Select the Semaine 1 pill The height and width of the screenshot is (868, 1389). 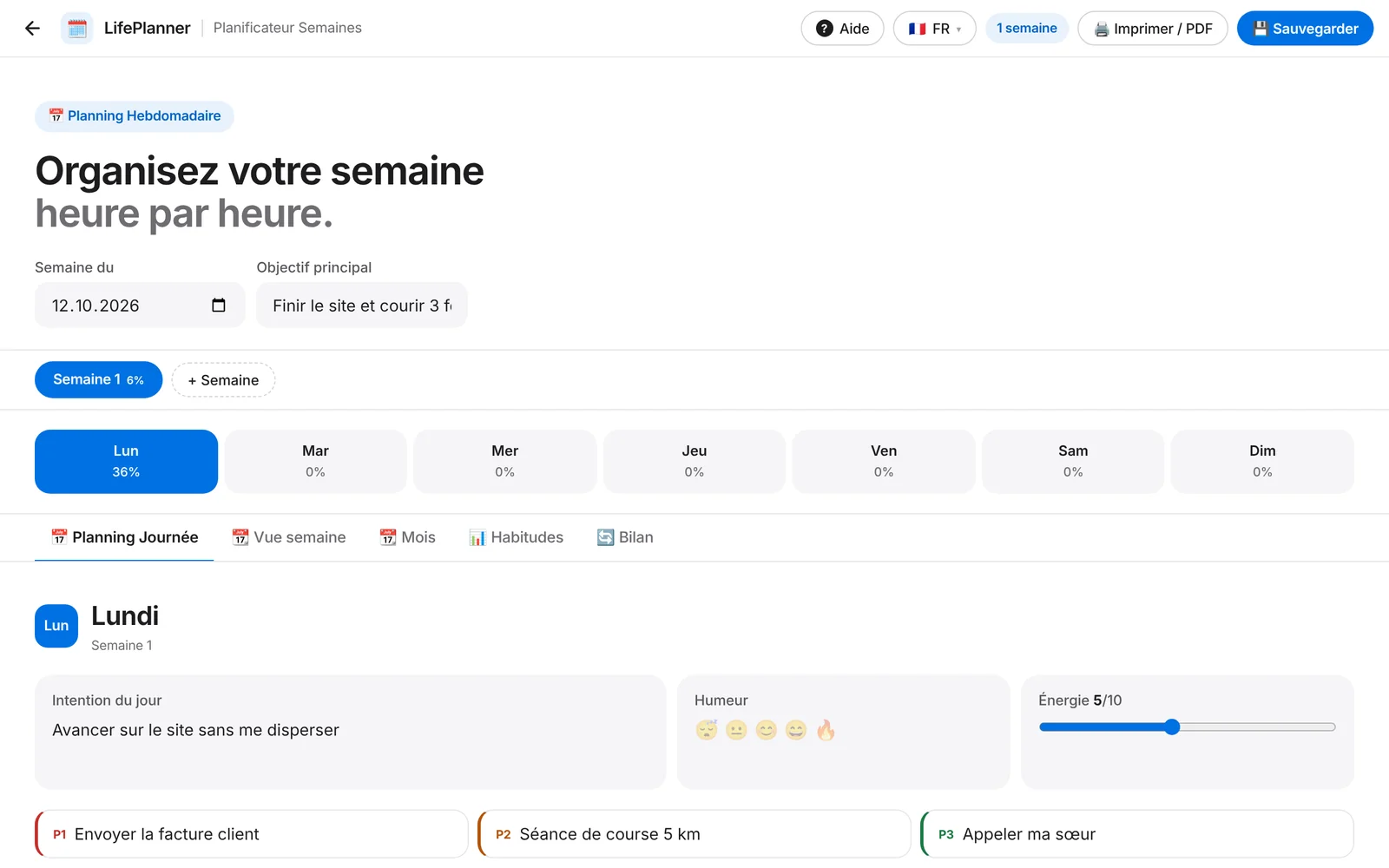tap(98, 380)
